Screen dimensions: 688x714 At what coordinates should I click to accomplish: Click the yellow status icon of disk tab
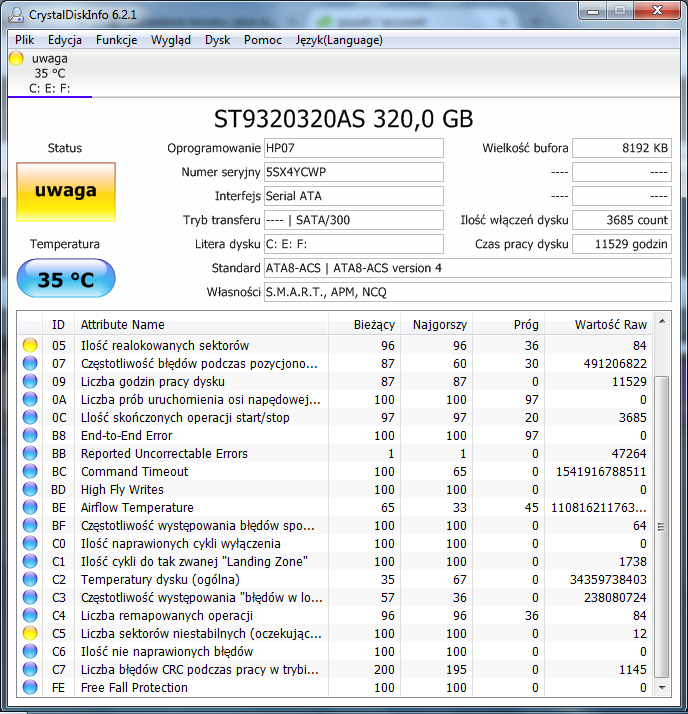(x=16, y=58)
